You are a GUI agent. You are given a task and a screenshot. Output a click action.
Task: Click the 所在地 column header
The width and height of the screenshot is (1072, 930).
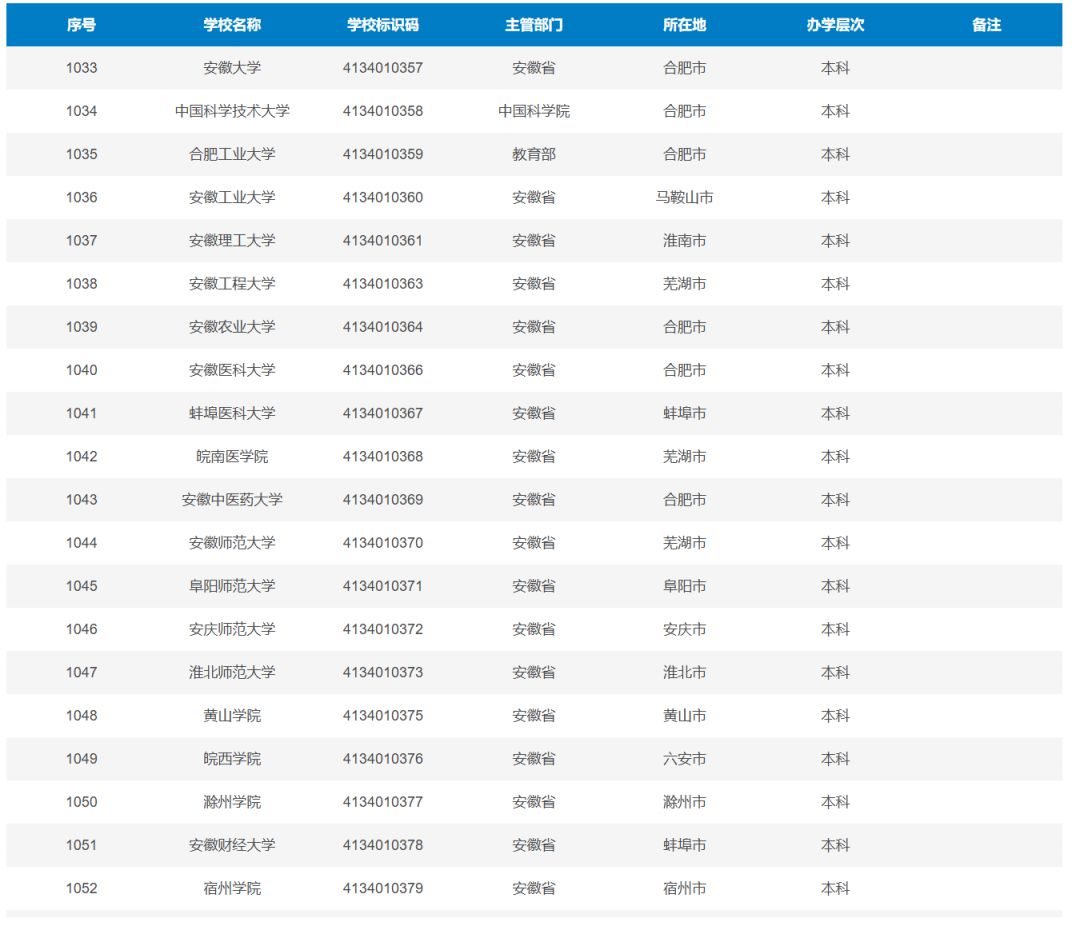click(684, 25)
